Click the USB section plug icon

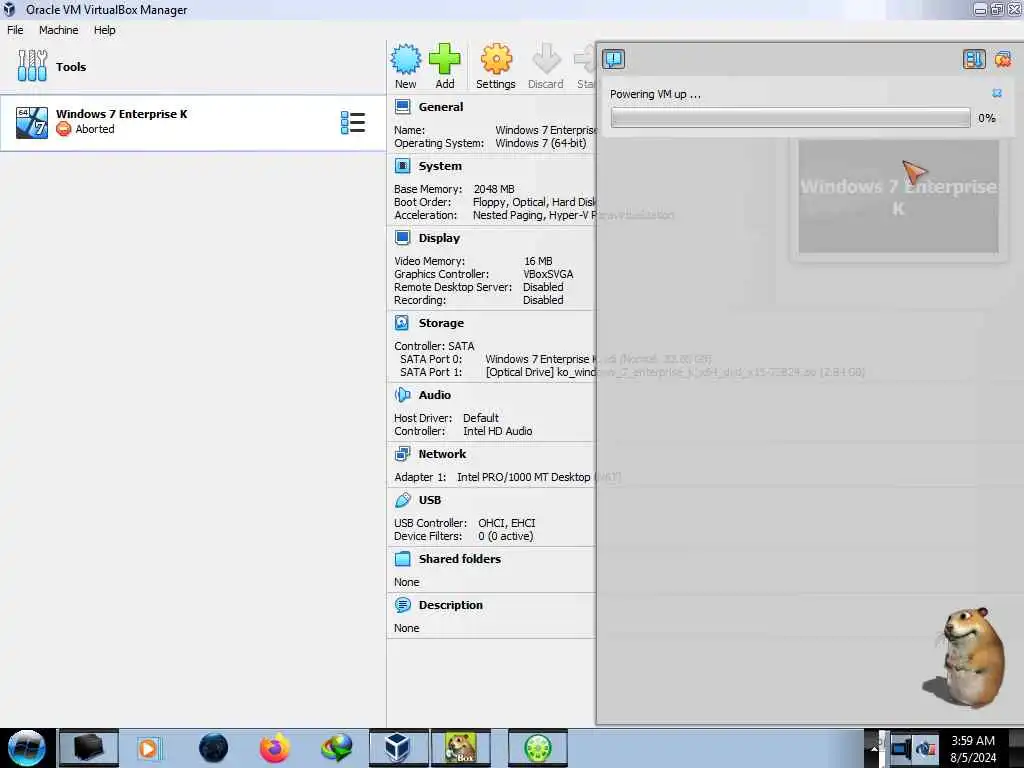[x=402, y=500]
